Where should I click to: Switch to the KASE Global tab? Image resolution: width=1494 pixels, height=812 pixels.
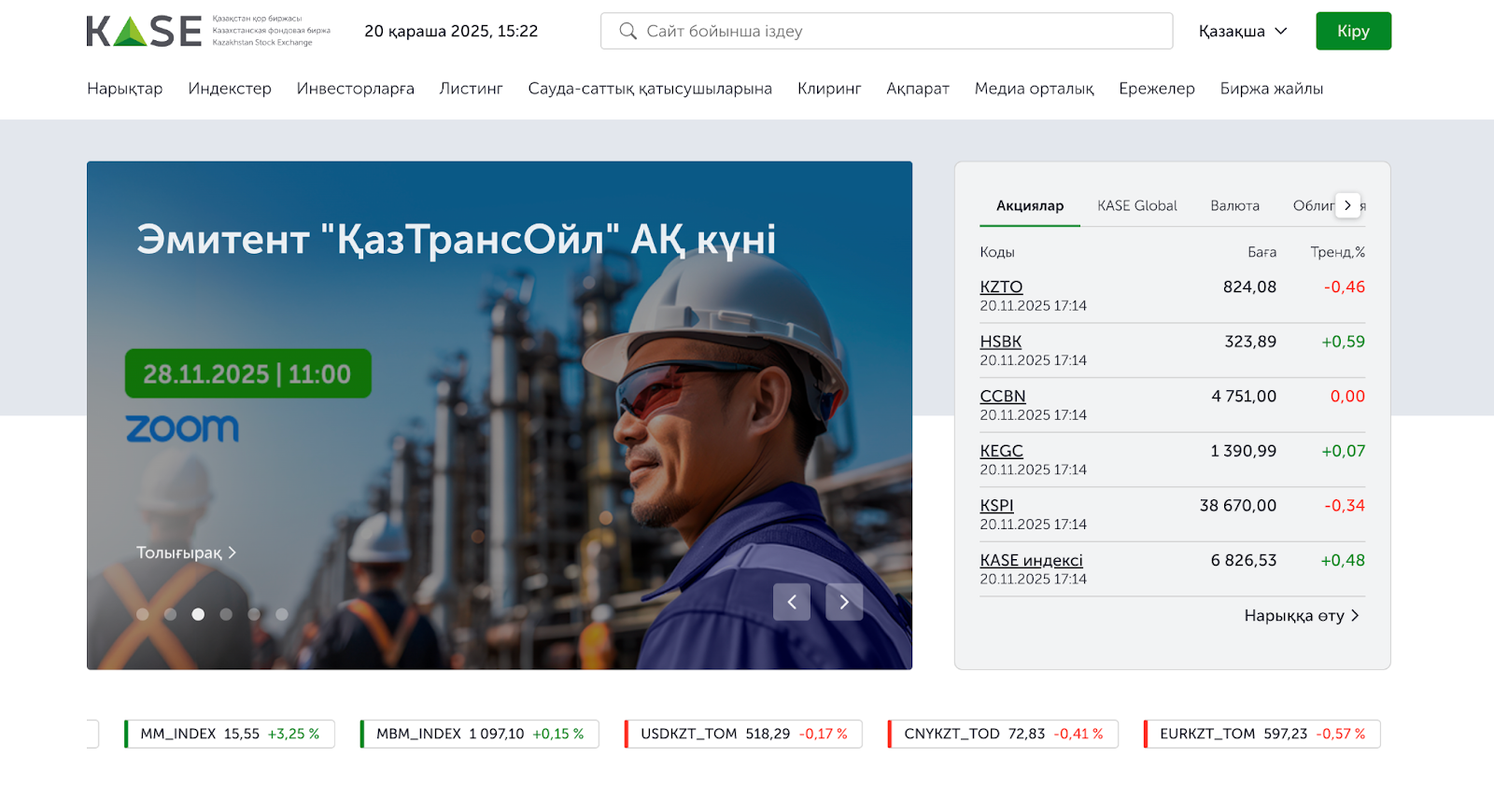(1136, 205)
